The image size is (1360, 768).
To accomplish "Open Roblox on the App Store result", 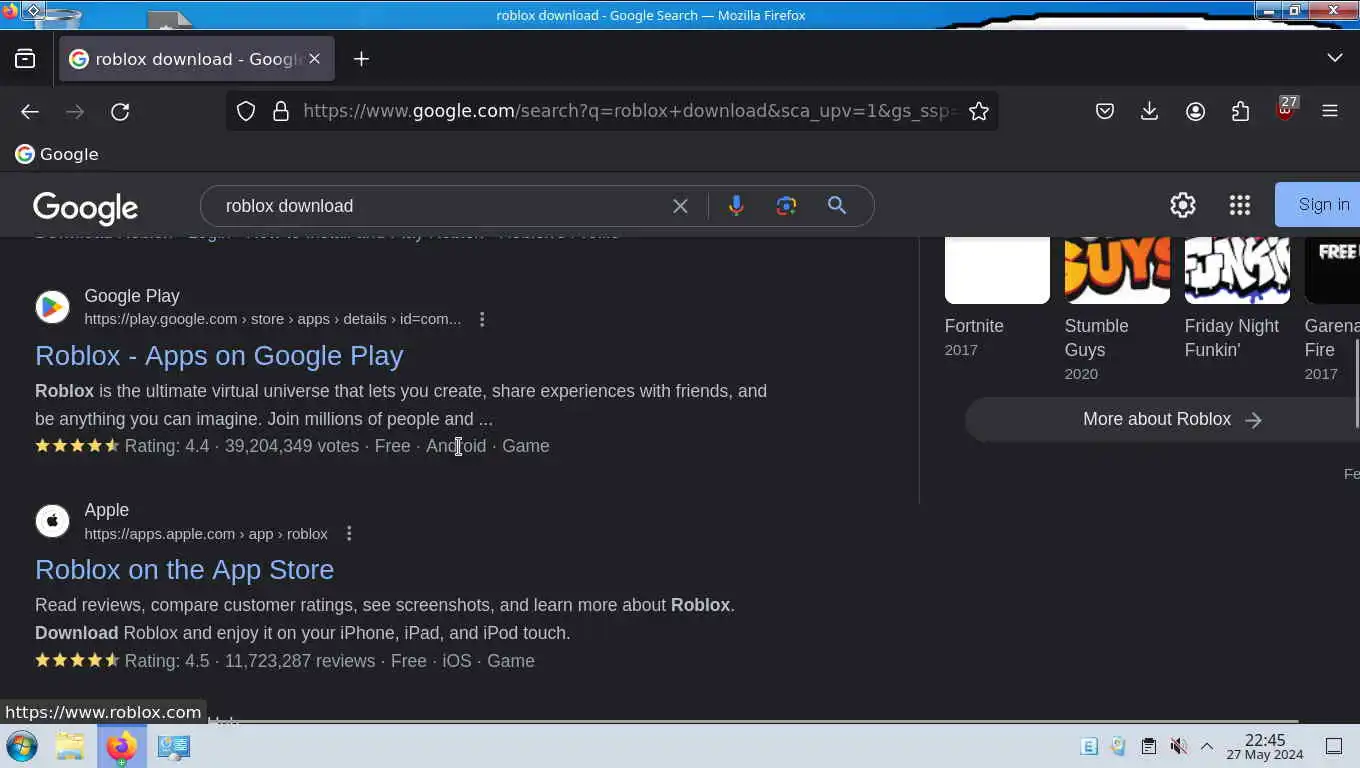I will [x=184, y=569].
